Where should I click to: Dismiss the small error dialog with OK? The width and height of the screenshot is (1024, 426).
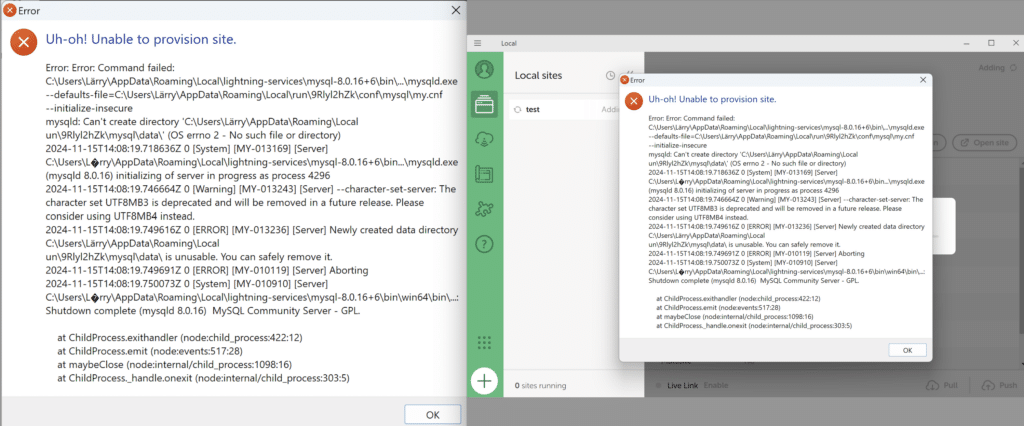907,350
